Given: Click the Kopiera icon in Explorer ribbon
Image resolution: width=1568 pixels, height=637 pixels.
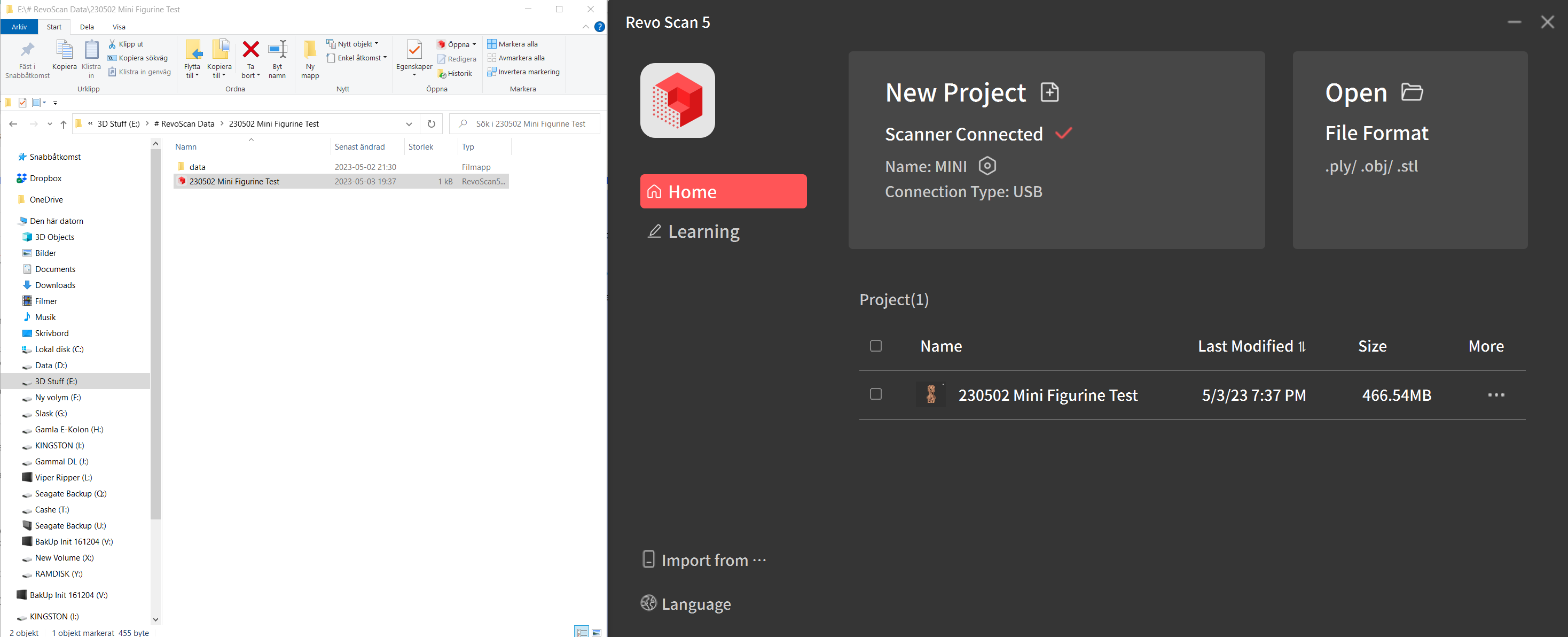Looking at the screenshot, I should [x=64, y=50].
